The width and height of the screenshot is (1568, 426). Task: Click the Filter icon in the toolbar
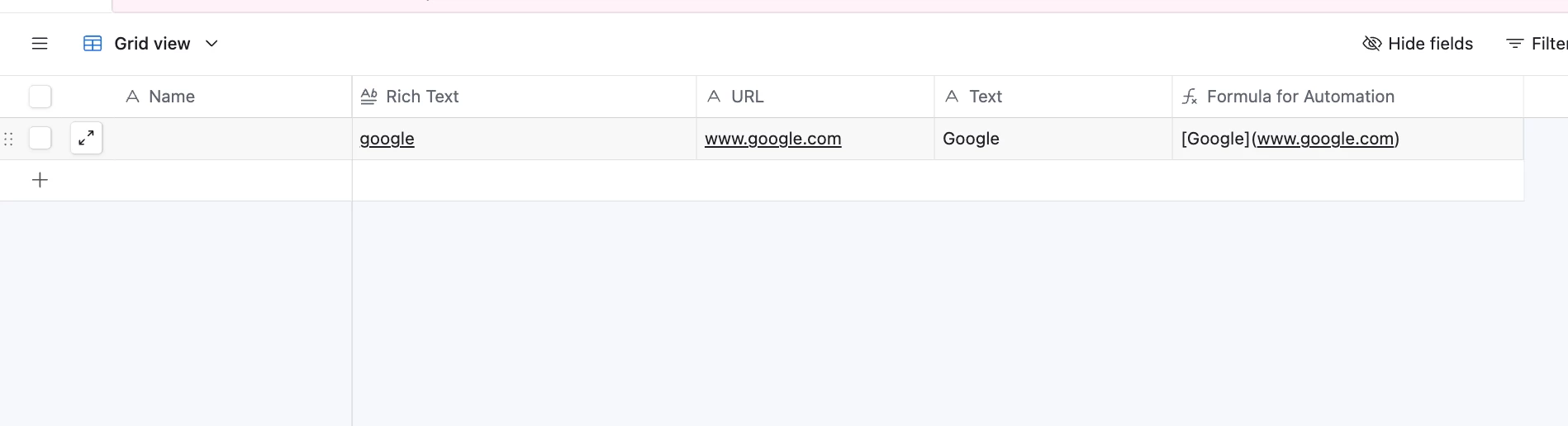point(1514,44)
